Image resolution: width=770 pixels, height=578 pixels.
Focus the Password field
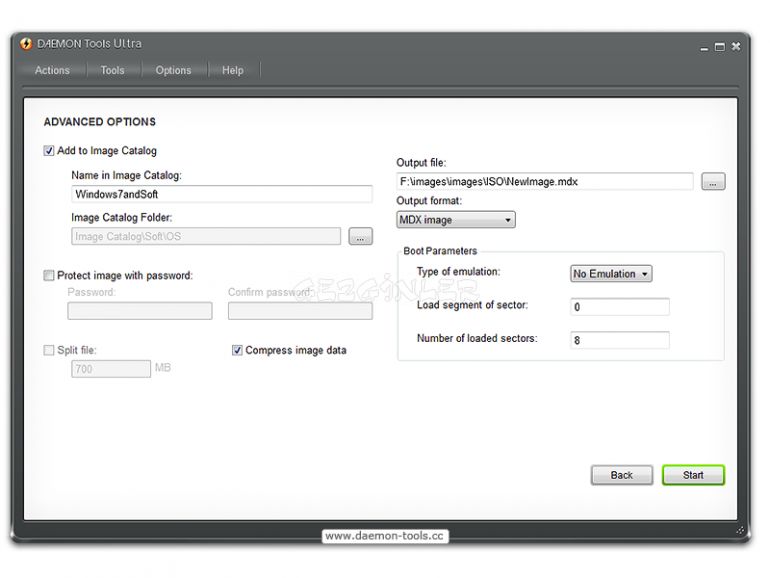pyautogui.click(x=140, y=311)
